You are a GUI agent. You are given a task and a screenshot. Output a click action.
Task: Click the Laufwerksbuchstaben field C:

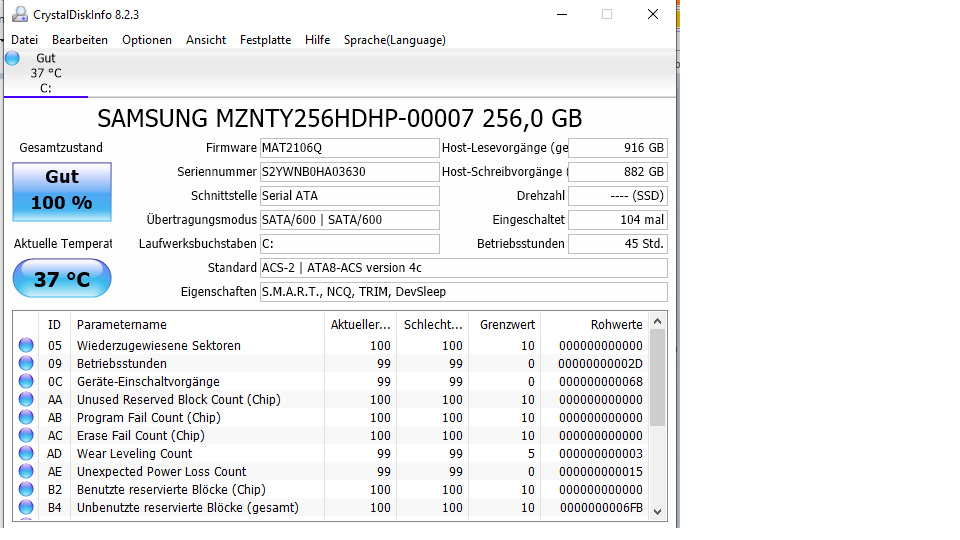350,244
